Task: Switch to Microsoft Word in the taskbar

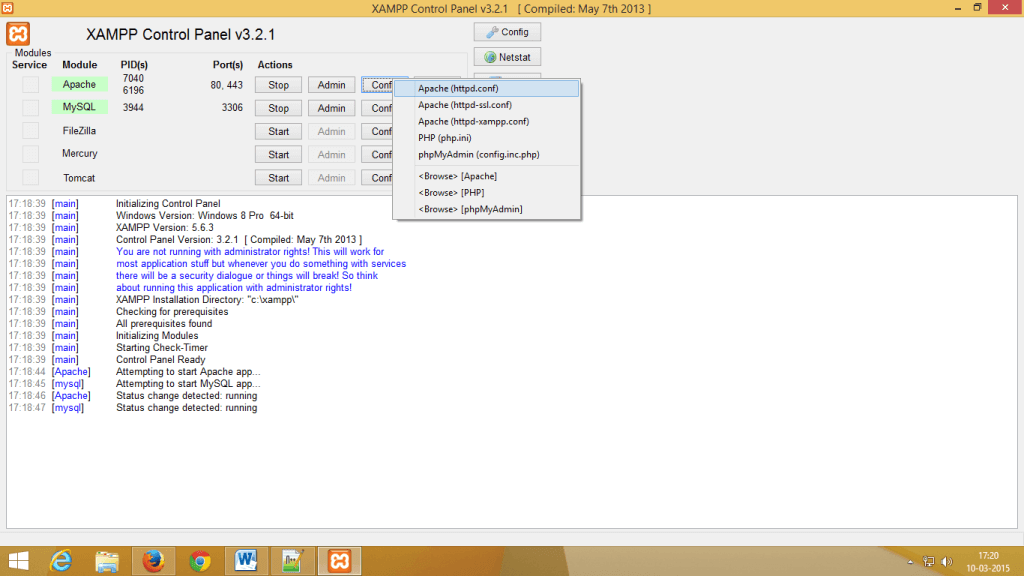Action: click(246, 561)
